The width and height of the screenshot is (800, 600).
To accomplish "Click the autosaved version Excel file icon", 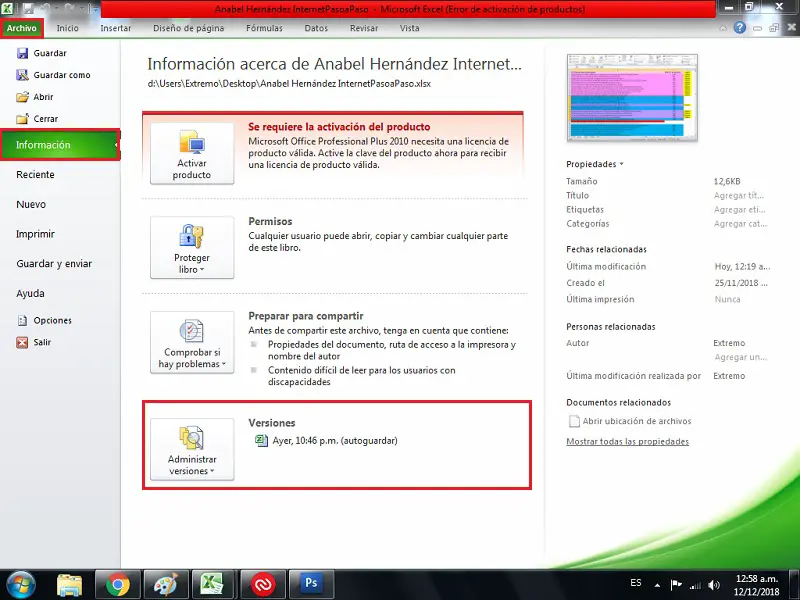I will coord(261,440).
